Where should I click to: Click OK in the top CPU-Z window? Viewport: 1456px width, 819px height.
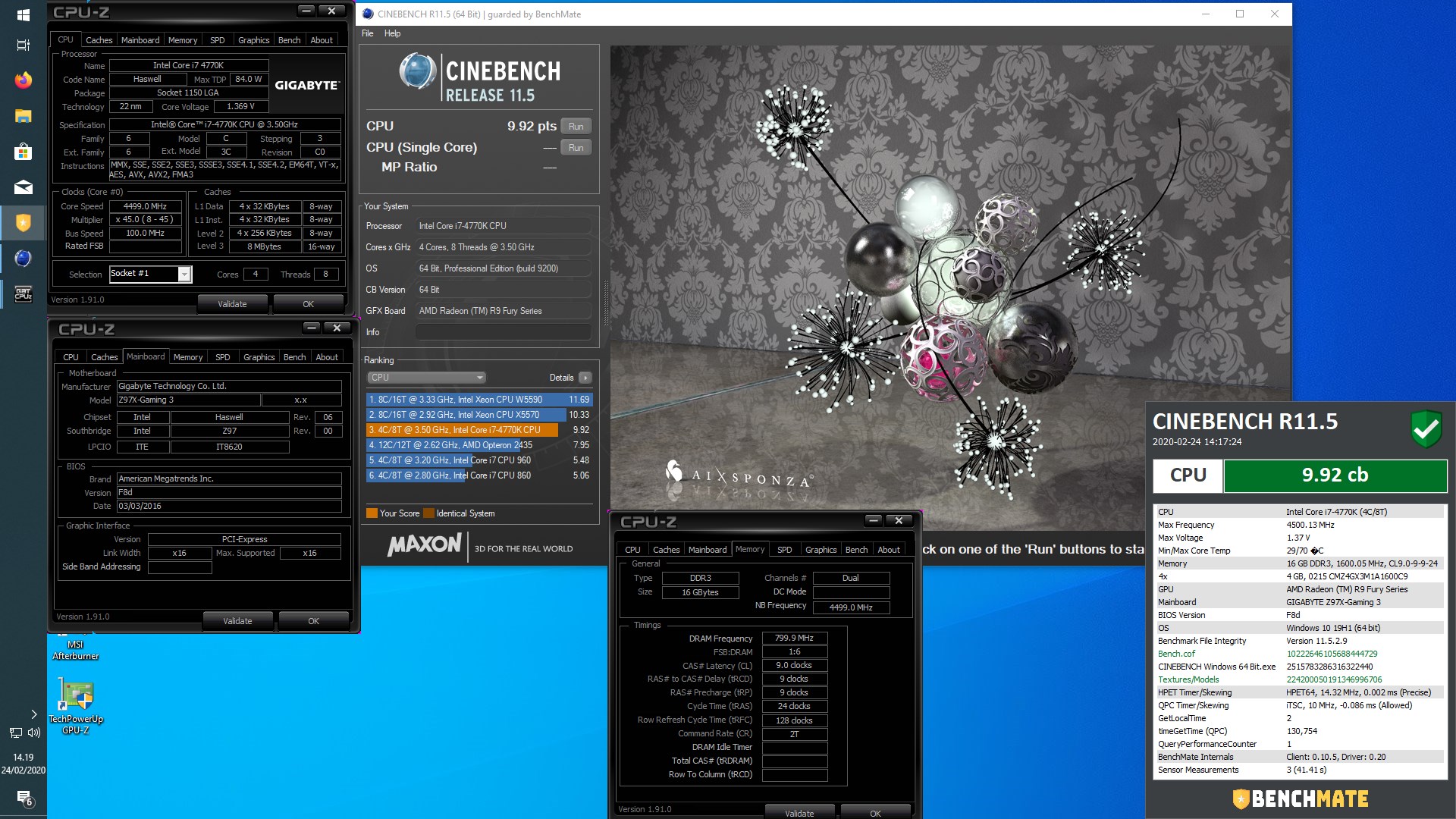tap(308, 304)
